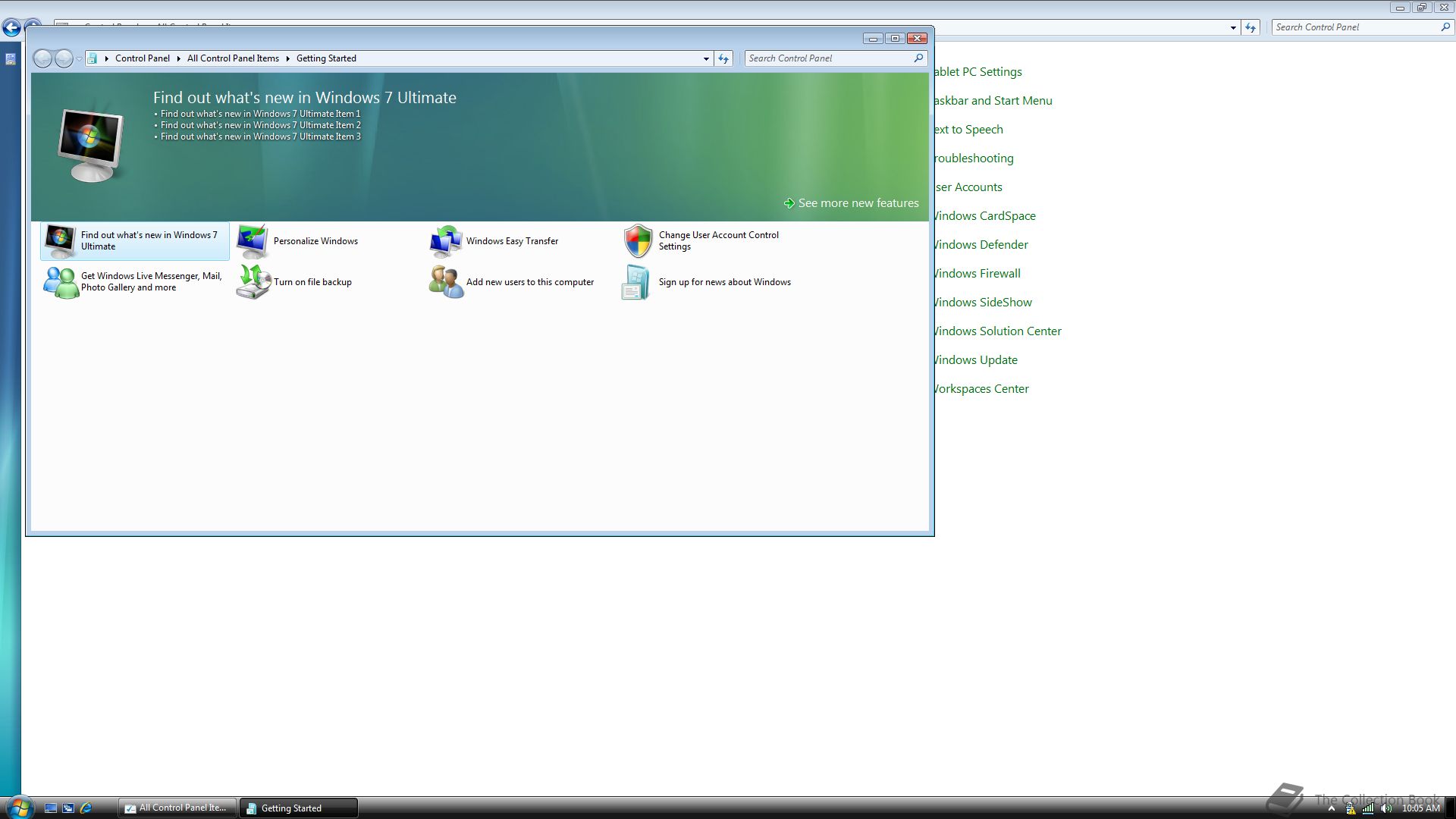
Task: Open Tablet PC Settings in background window
Action: click(978, 72)
